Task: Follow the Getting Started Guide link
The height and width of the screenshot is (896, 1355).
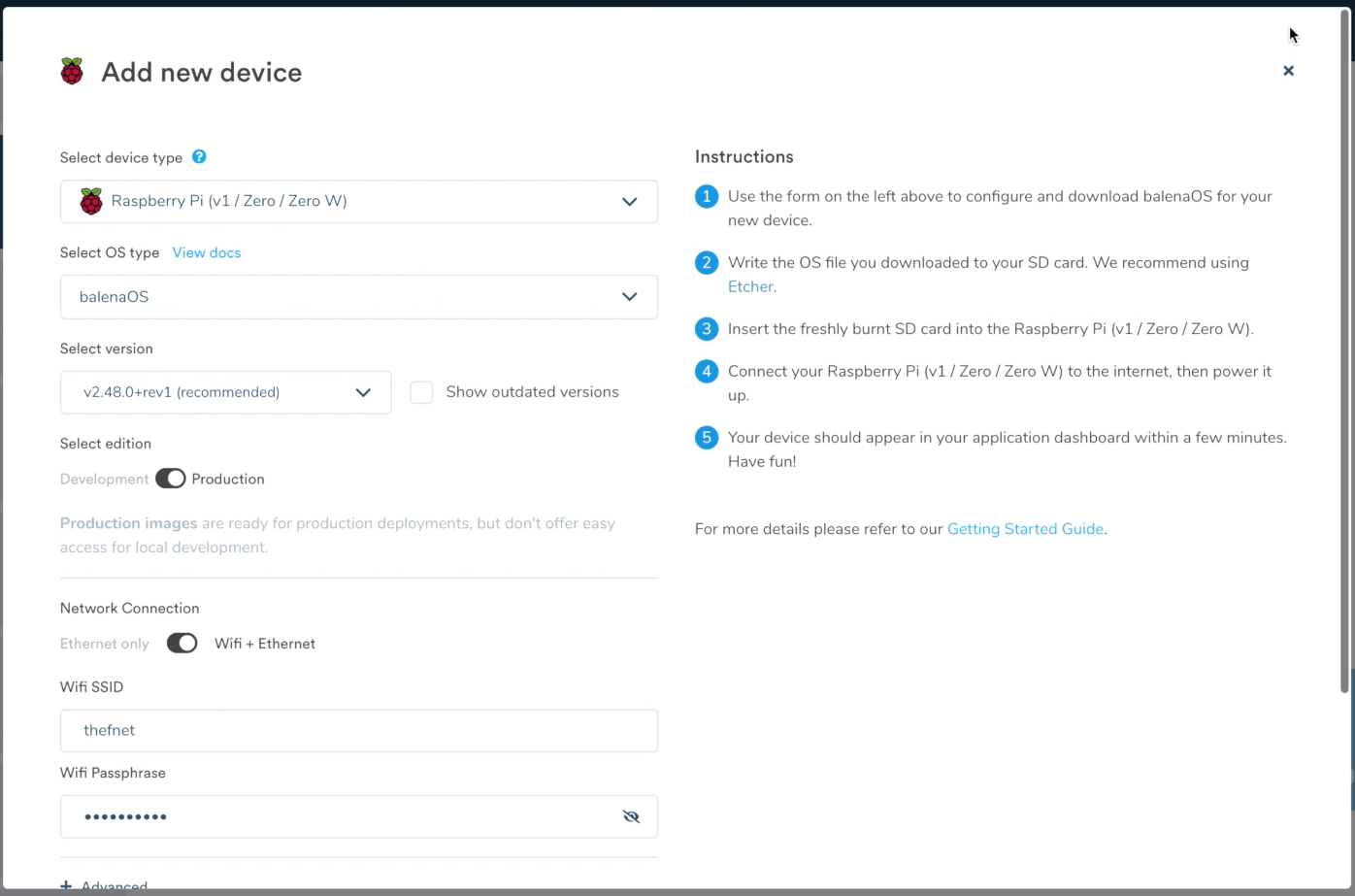Action: pos(1025,529)
